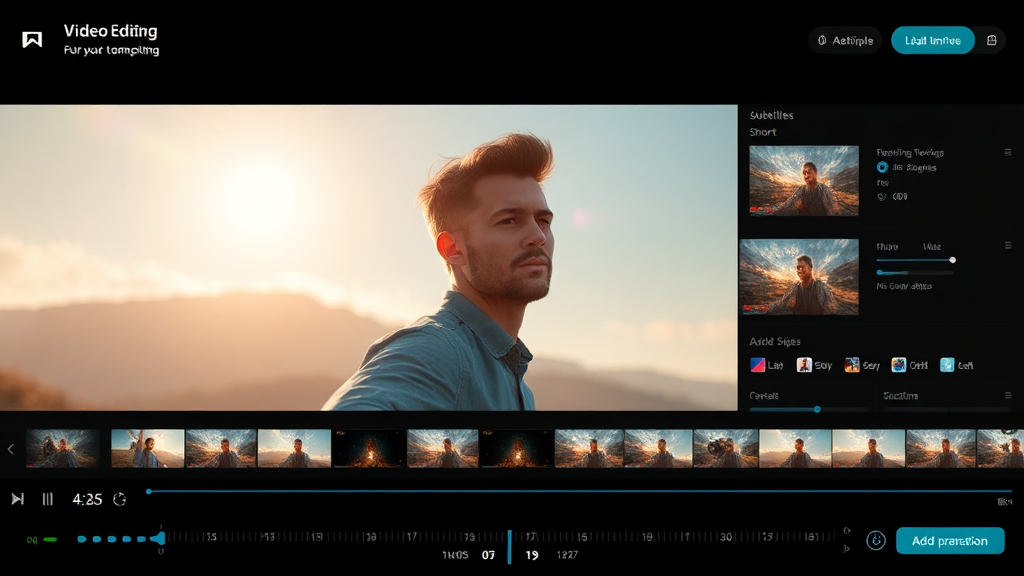The width and height of the screenshot is (1024, 576).
Task: Click the save icon in the top-right header
Action: point(991,41)
